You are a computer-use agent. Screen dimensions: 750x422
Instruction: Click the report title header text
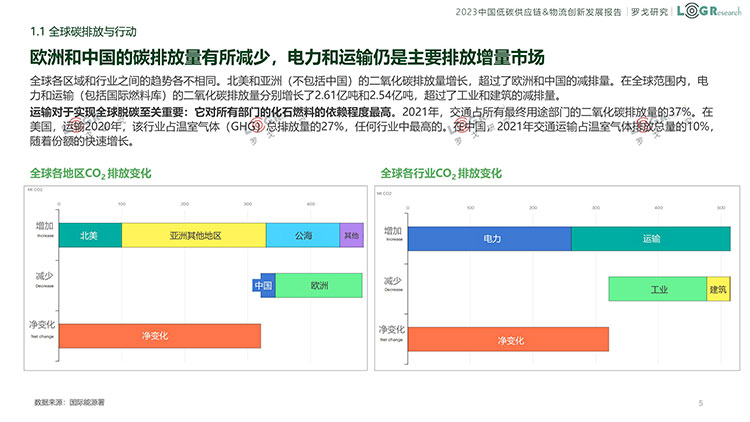click(x=538, y=11)
